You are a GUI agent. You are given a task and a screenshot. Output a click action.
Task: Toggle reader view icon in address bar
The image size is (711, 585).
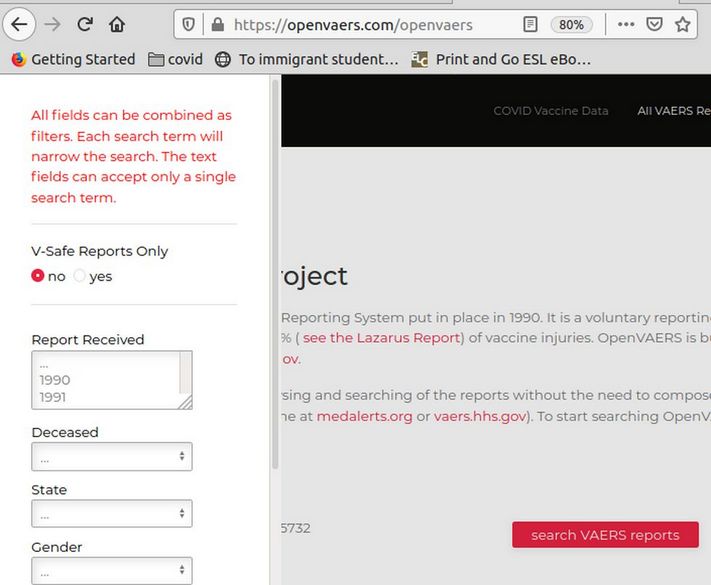click(530, 24)
